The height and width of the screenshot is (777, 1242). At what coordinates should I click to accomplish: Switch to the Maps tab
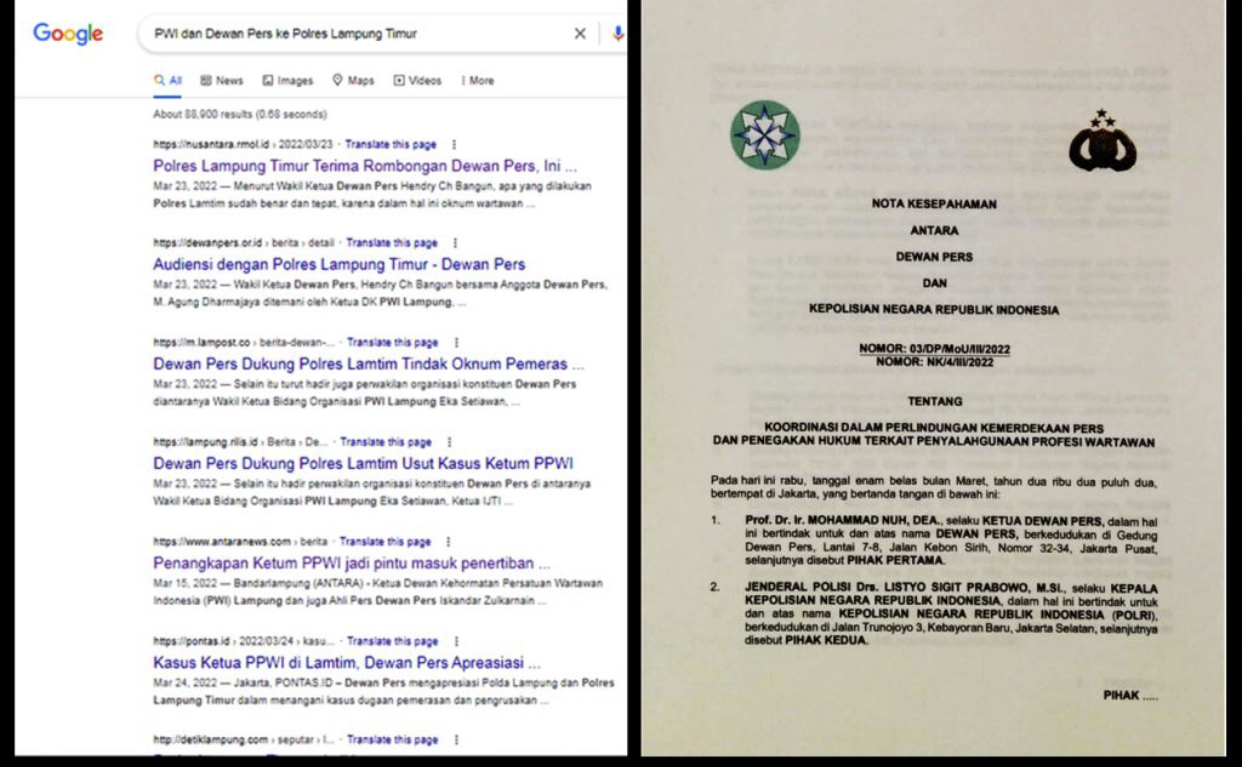pos(353,80)
